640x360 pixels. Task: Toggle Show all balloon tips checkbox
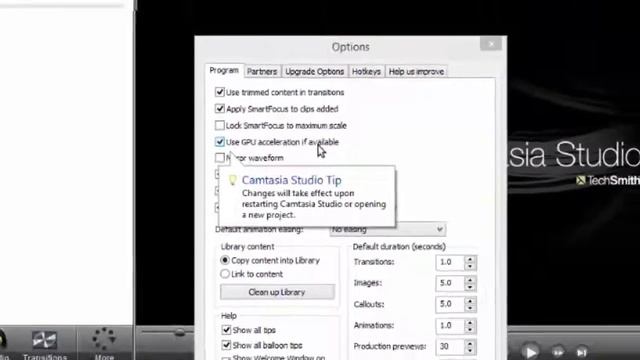tap(226, 345)
